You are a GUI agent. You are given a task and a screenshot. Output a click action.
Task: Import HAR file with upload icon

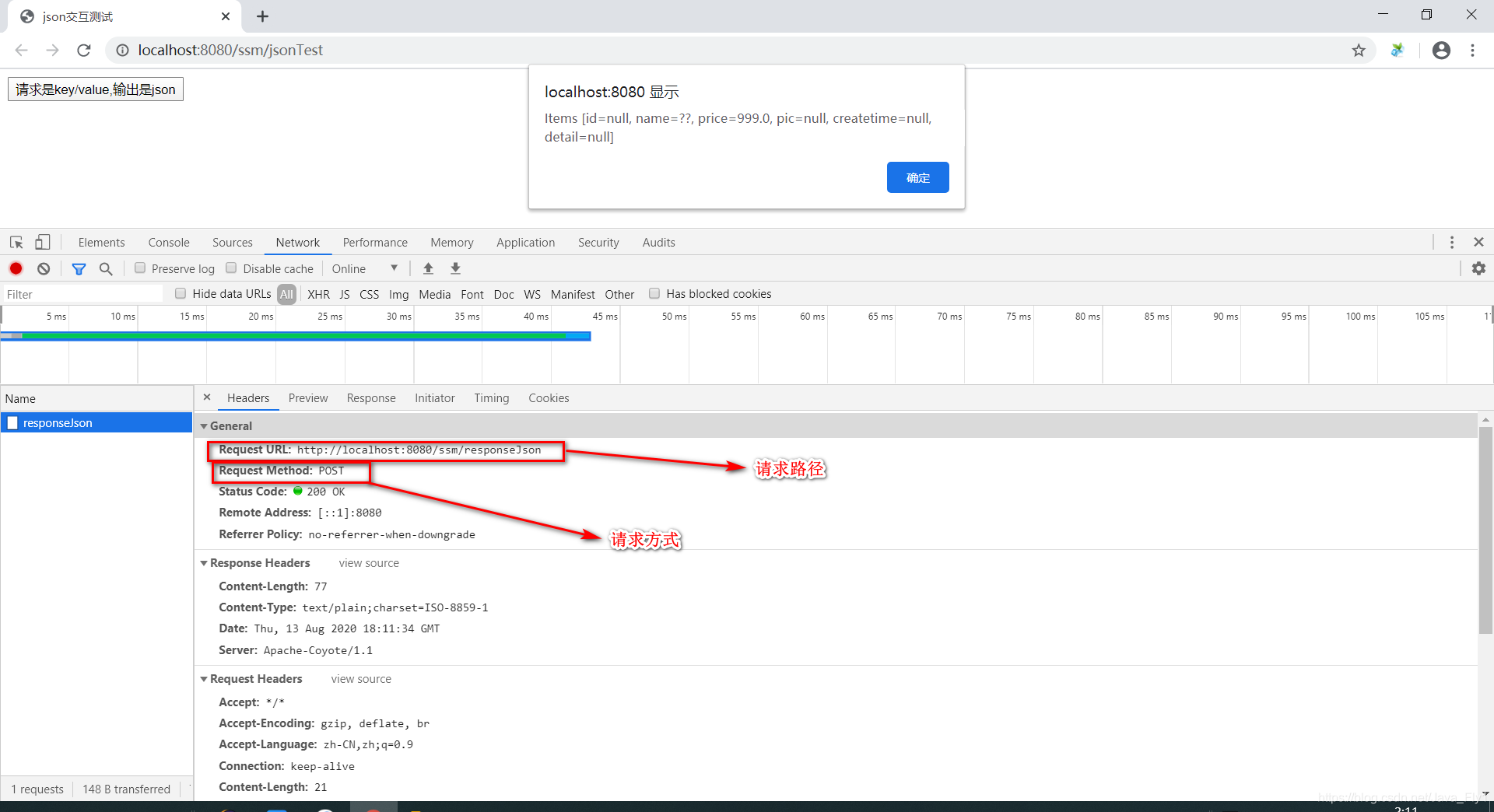coord(428,268)
